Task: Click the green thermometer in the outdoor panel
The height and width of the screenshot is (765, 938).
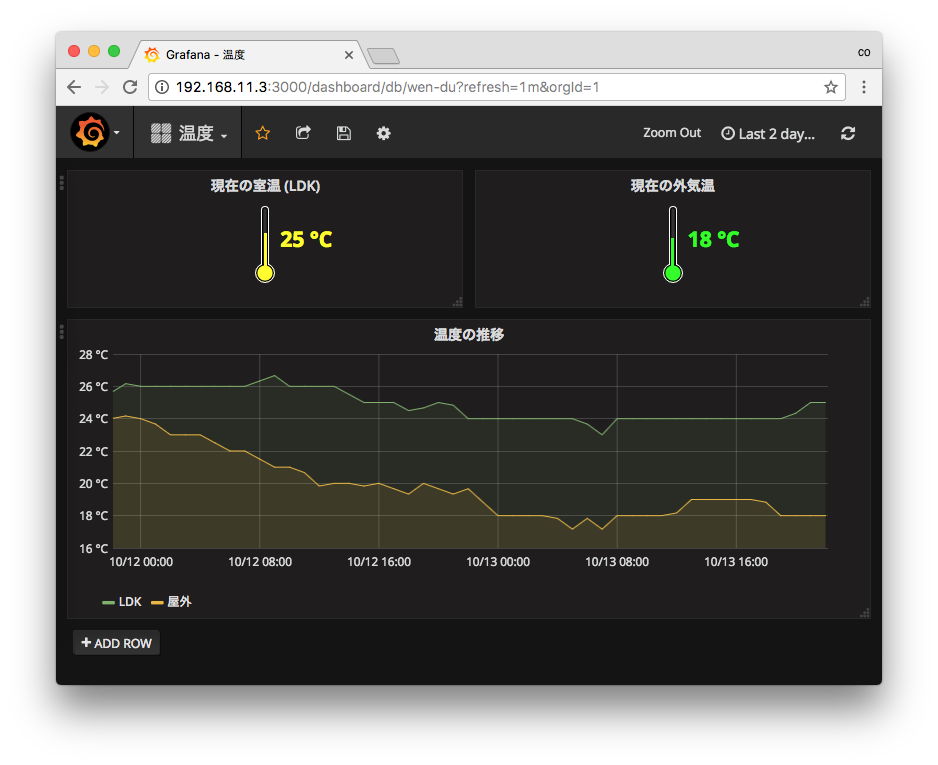Action: [x=673, y=244]
